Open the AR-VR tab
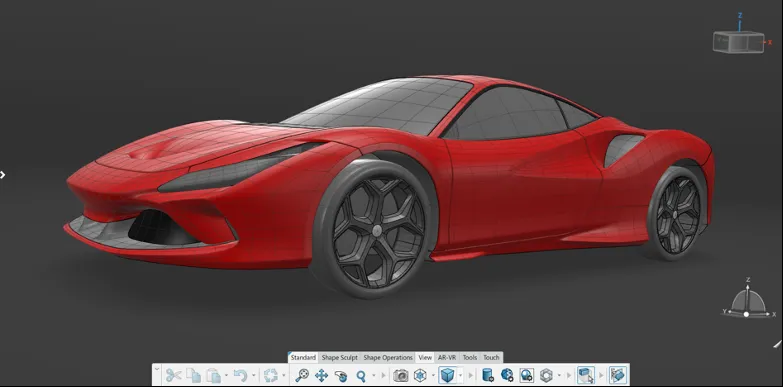783x387 pixels. 447,358
